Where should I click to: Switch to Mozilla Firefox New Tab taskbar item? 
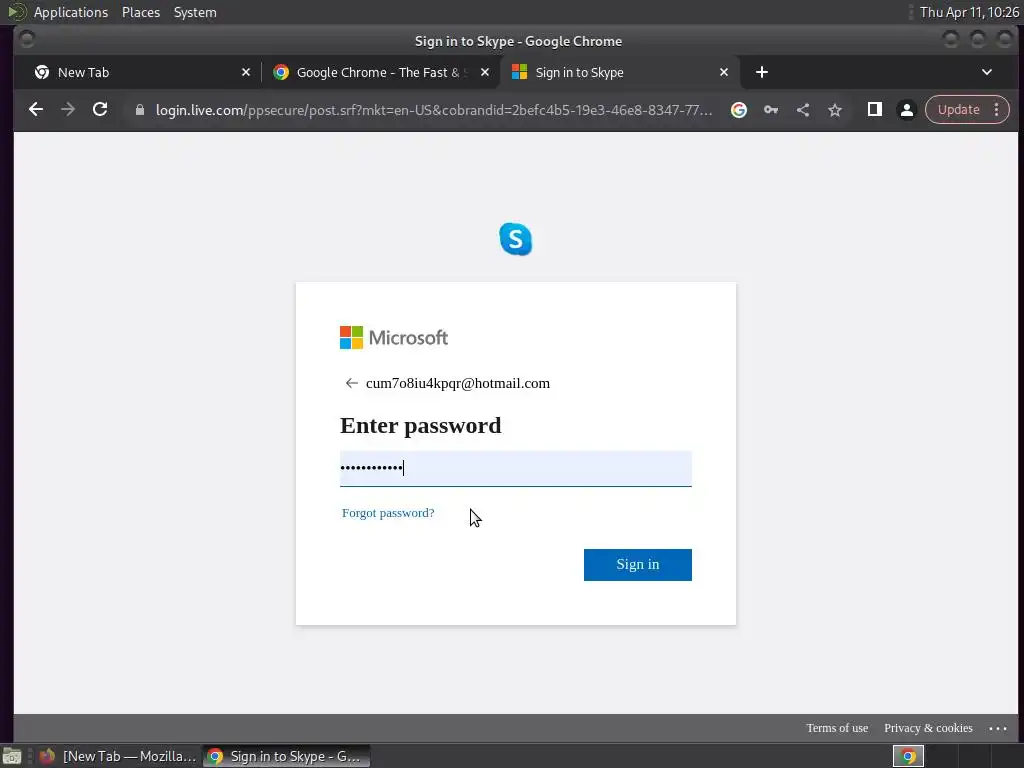tap(118, 756)
